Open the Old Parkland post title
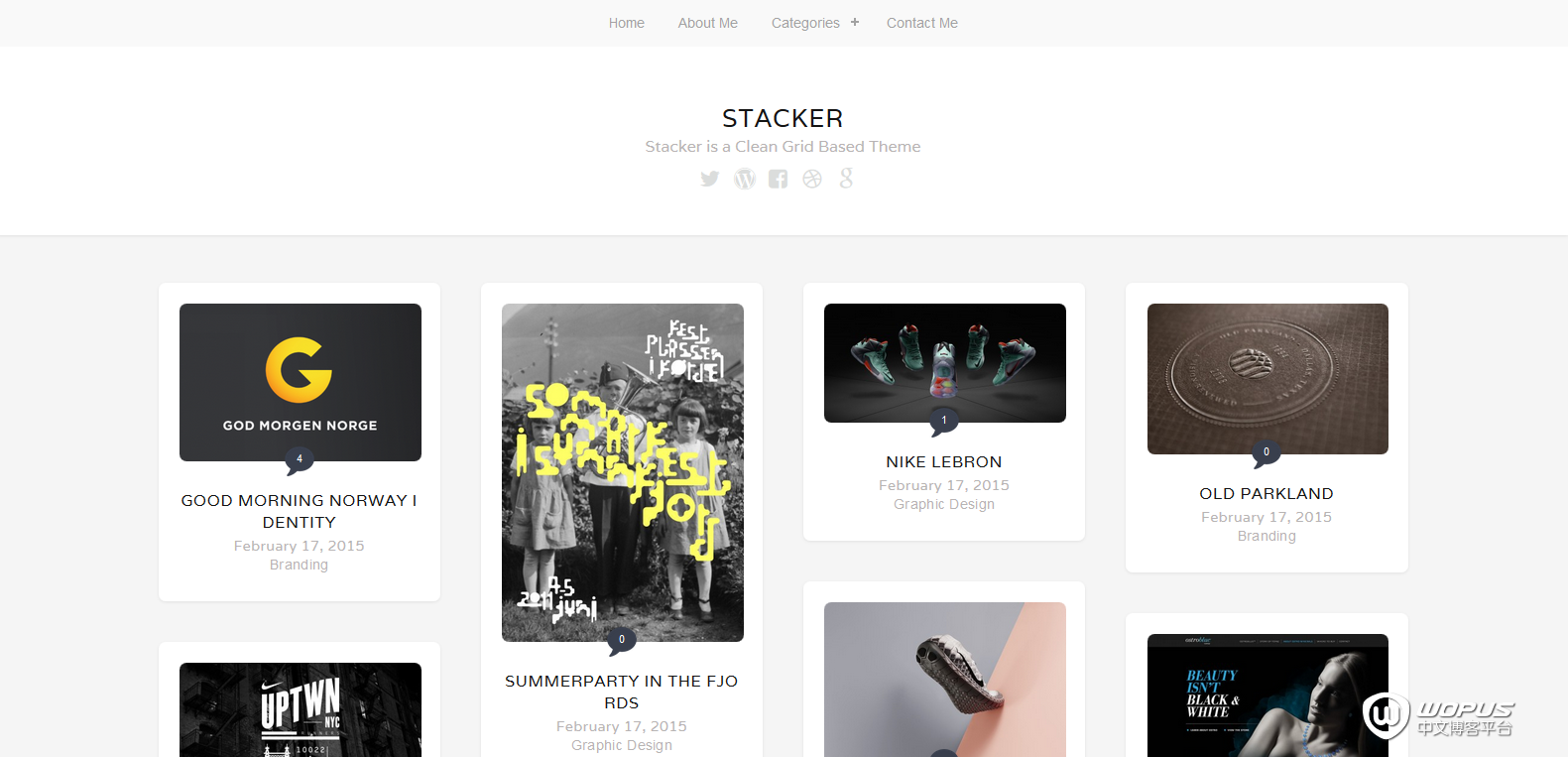 pyautogui.click(x=1266, y=494)
